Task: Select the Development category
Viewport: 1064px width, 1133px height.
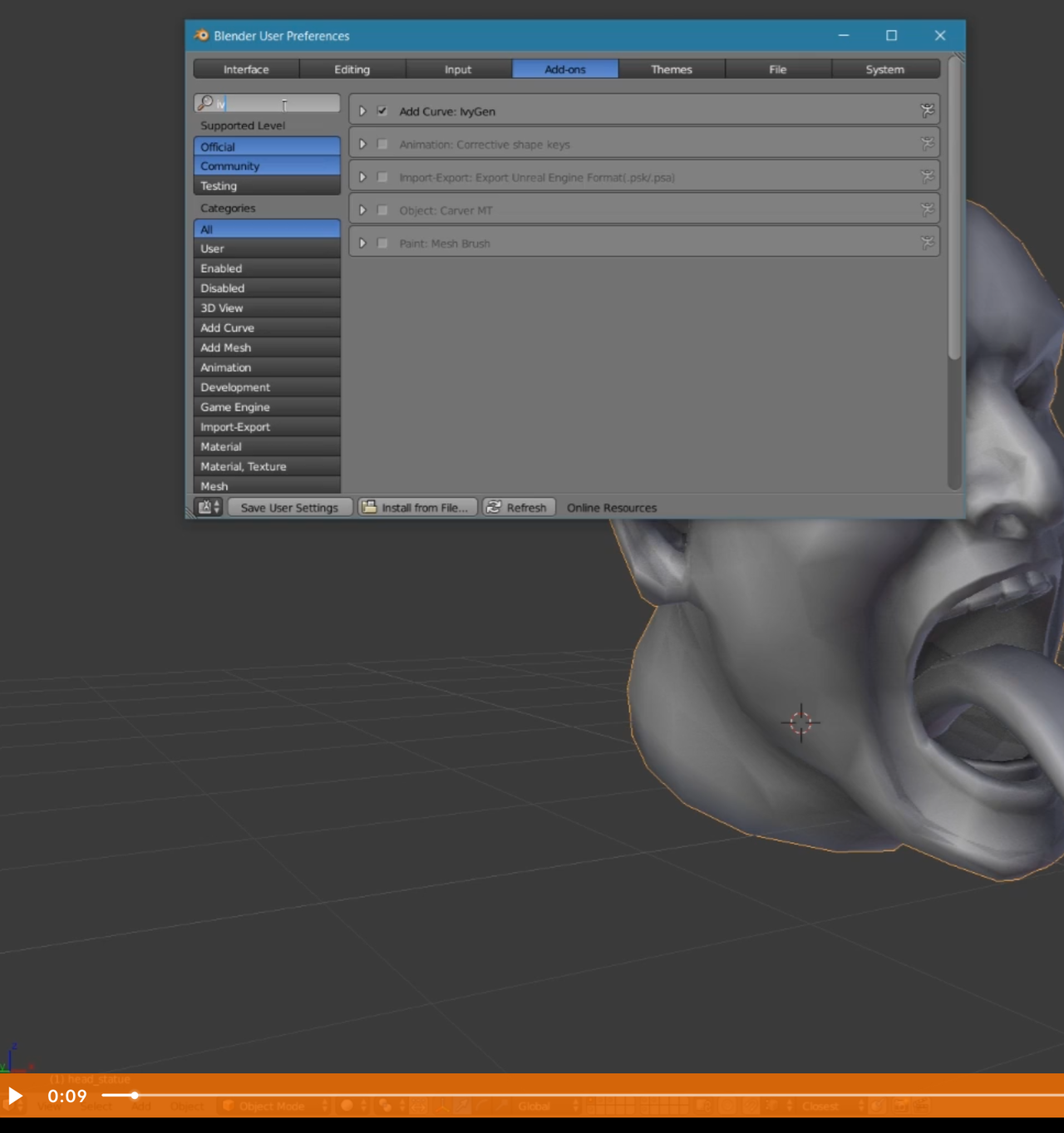Action: [x=267, y=387]
